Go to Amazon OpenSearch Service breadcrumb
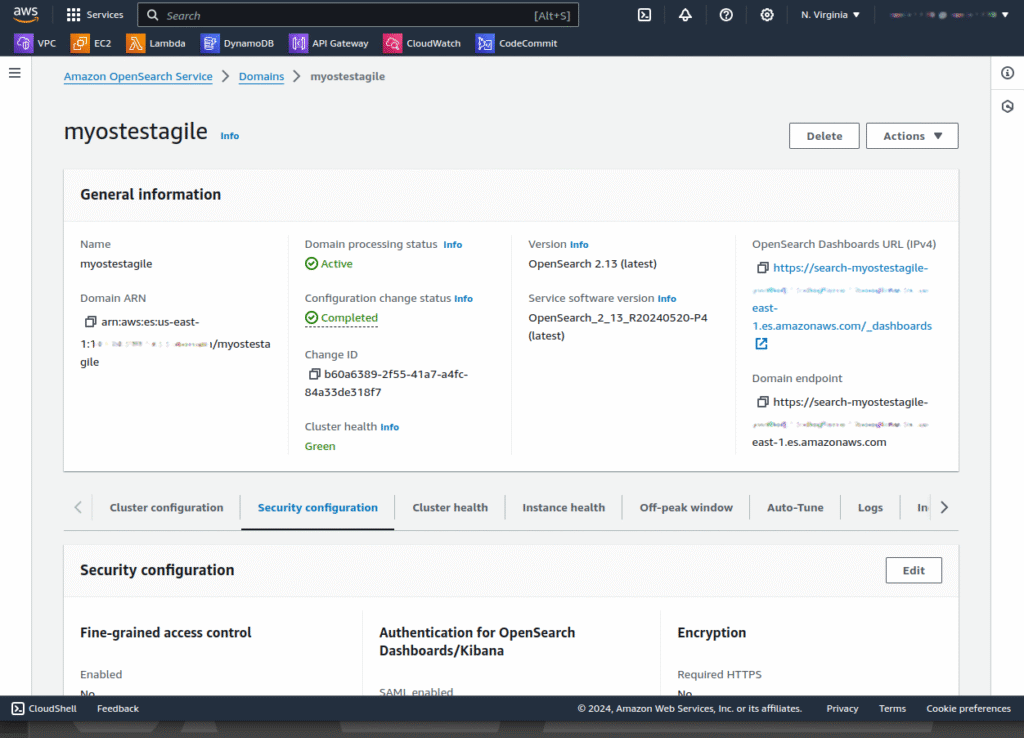This screenshot has height=738, width=1024. pyautogui.click(x=138, y=76)
